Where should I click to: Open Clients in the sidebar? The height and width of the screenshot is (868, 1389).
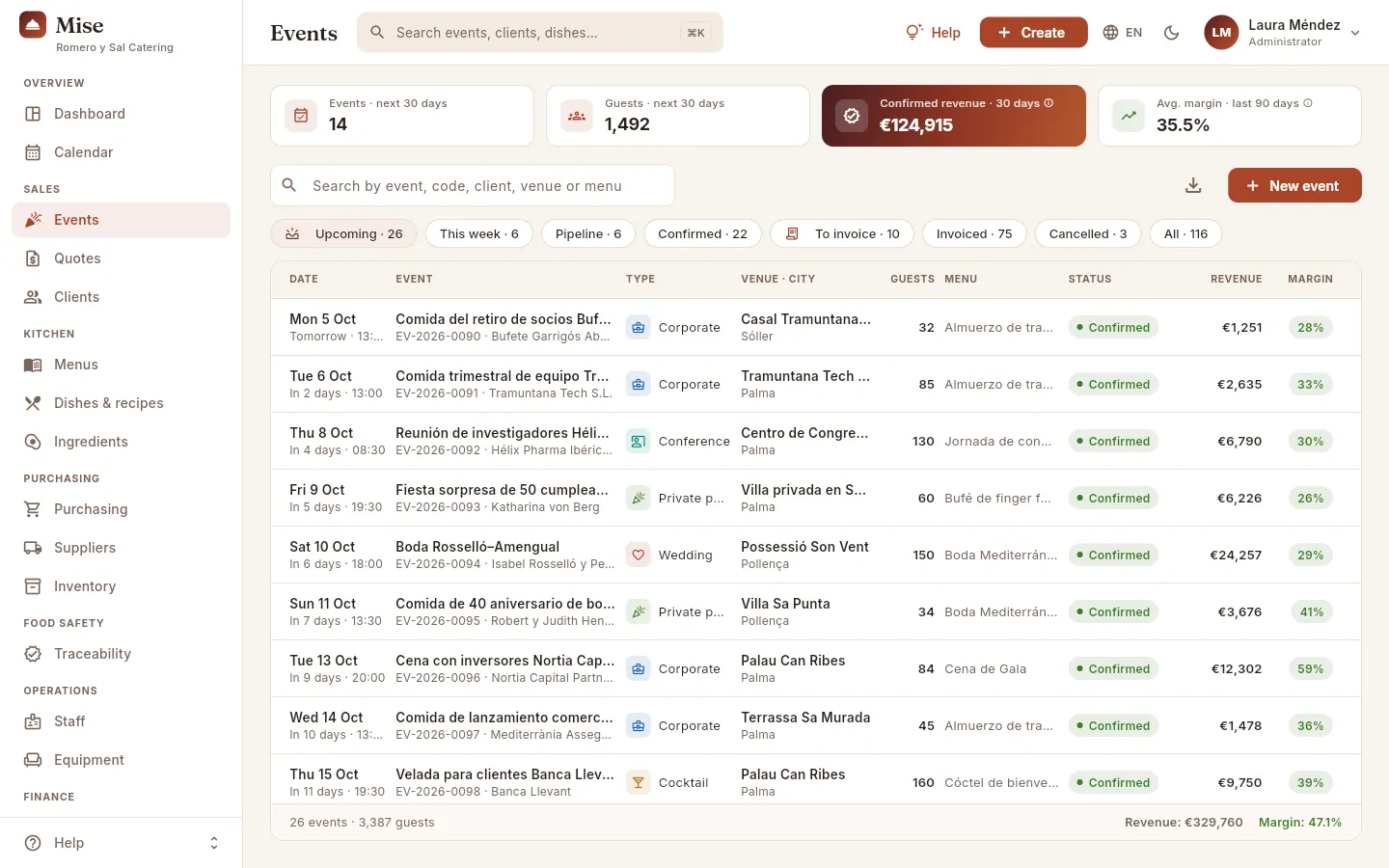click(121, 297)
